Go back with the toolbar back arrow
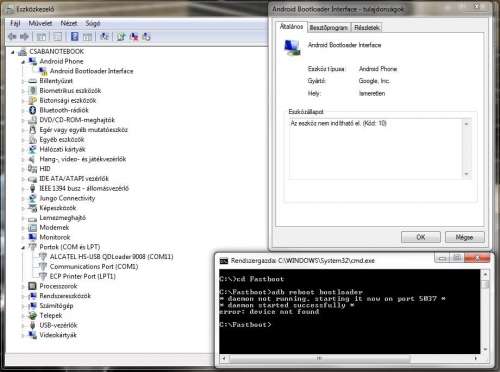Screen dimensions: 500x372 (12, 36)
